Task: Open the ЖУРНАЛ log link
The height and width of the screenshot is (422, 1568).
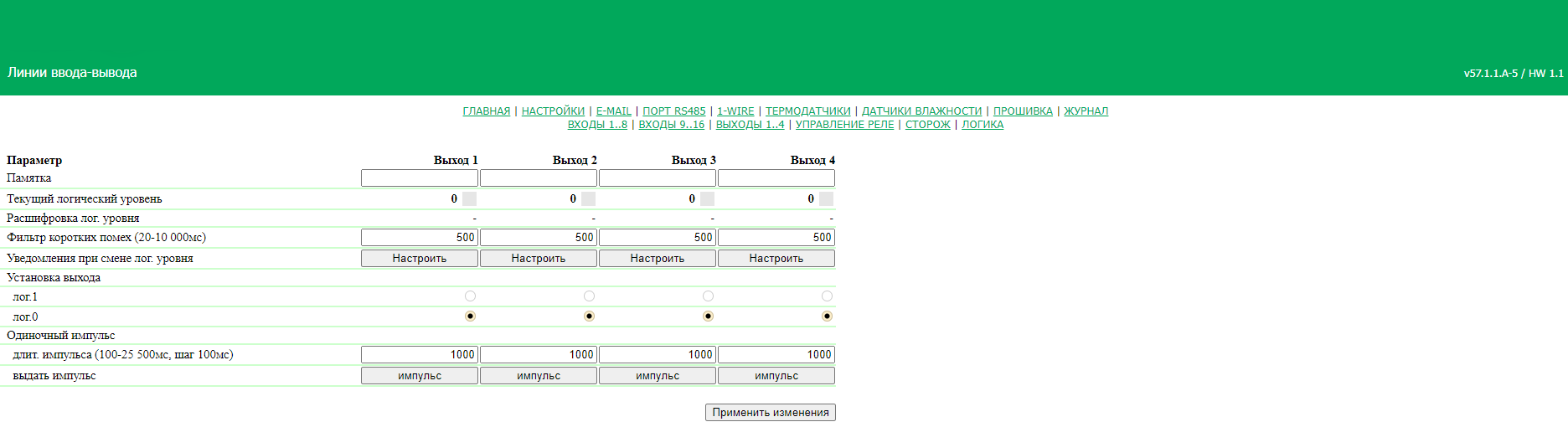Action: [x=1086, y=111]
